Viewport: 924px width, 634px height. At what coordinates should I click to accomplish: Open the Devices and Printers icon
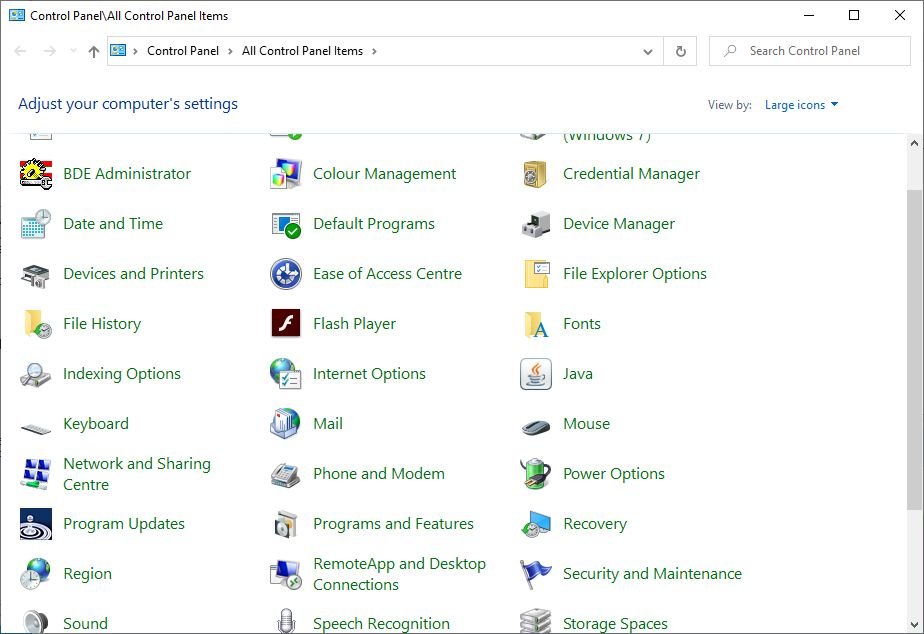(x=36, y=274)
